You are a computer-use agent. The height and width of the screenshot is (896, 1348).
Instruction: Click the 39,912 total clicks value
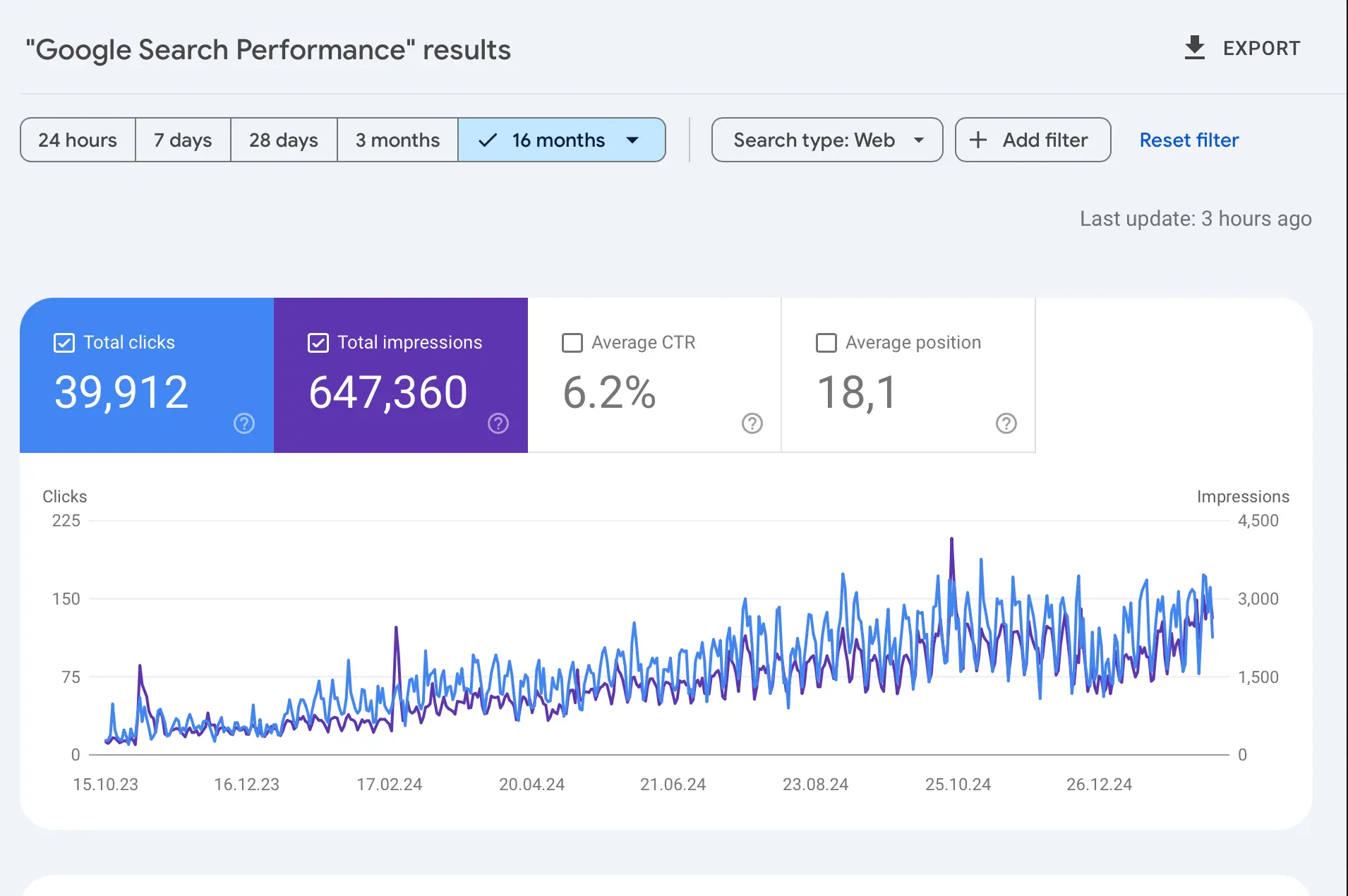tap(121, 392)
